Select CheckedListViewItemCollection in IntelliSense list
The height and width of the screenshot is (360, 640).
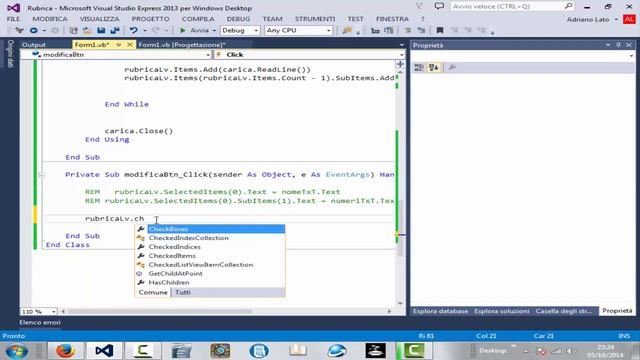pyautogui.click(x=210, y=265)
